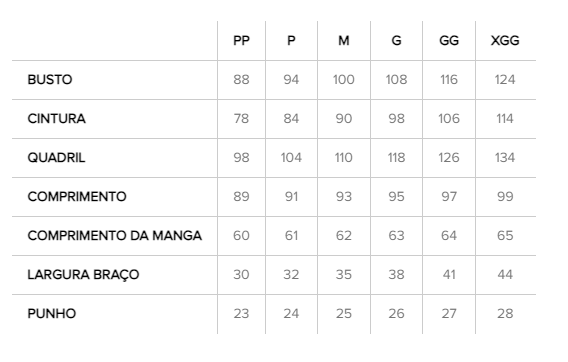Select the M size header
The image size is (568, 362).
(344, 40)
